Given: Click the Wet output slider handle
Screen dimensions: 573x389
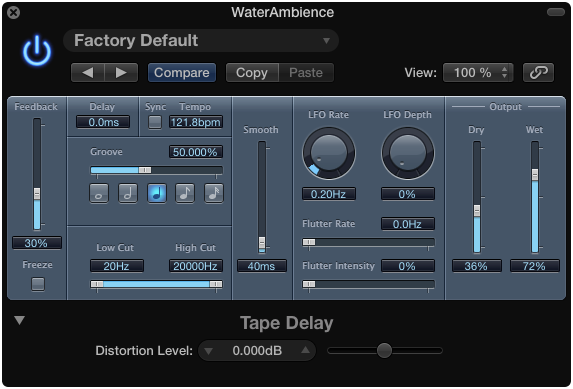Looking at the screenshot, I should 535,175.
